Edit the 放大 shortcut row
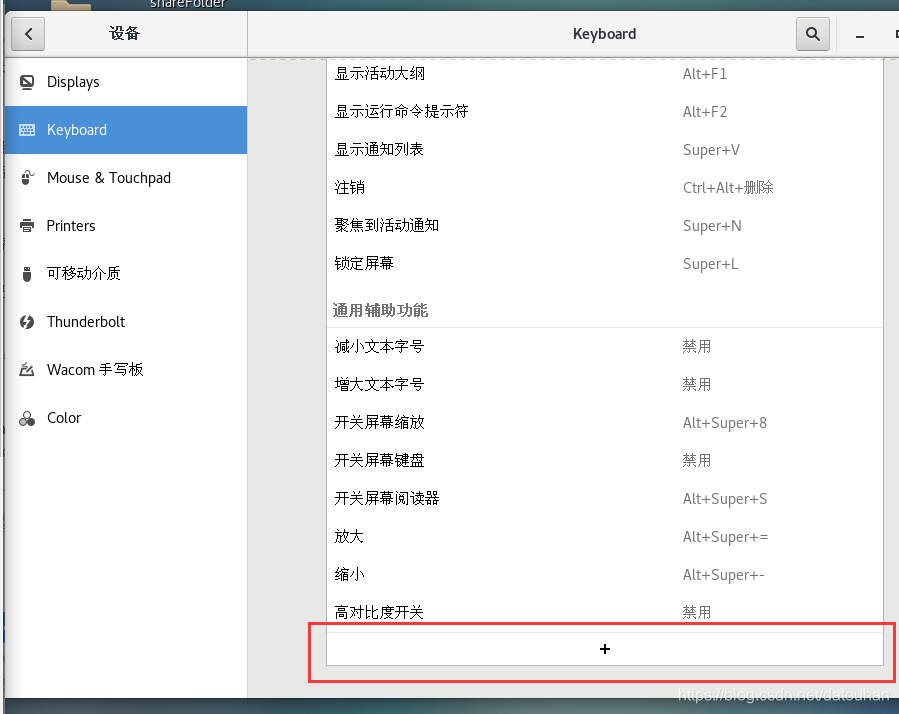Screen dimensions: 899x714 pyautogui.click(x=605, y=536)
